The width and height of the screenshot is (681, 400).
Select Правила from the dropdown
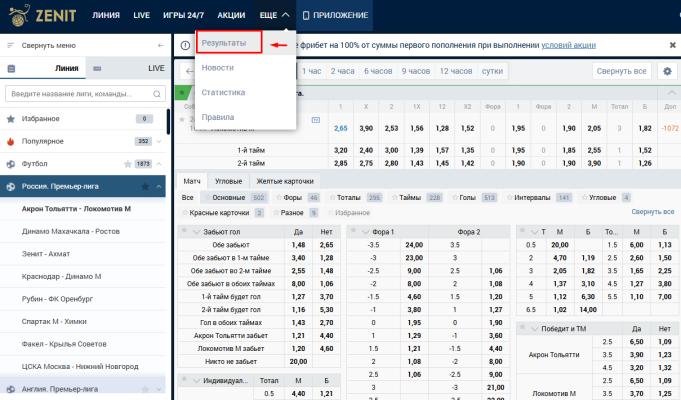(218, 117)
